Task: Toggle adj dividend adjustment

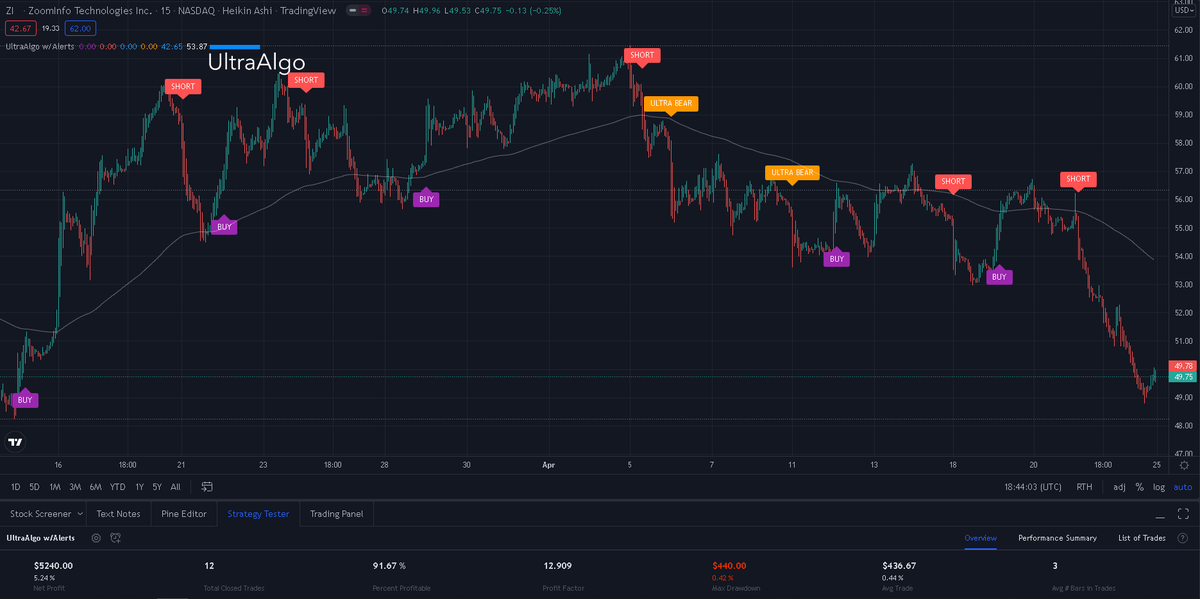Action: coord(1119,487)
